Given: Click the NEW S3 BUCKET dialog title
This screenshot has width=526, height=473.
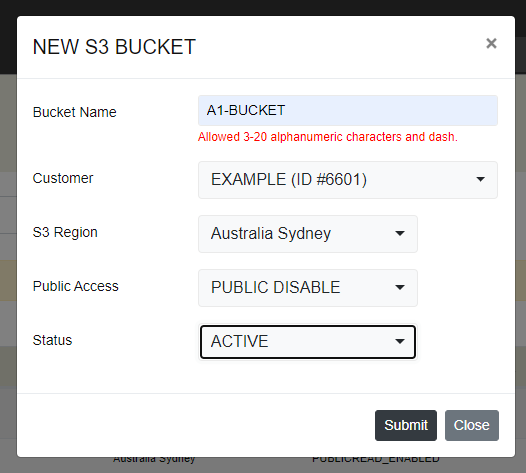Looking at the screenshot, I should [114, 47].
